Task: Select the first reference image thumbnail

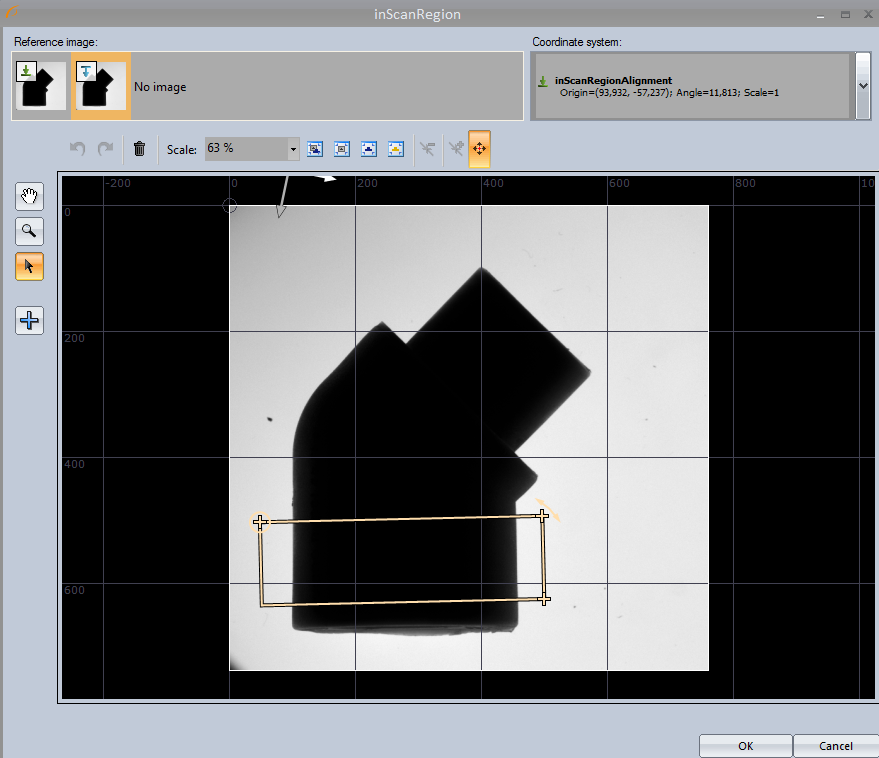Action: tap(41, 86)
